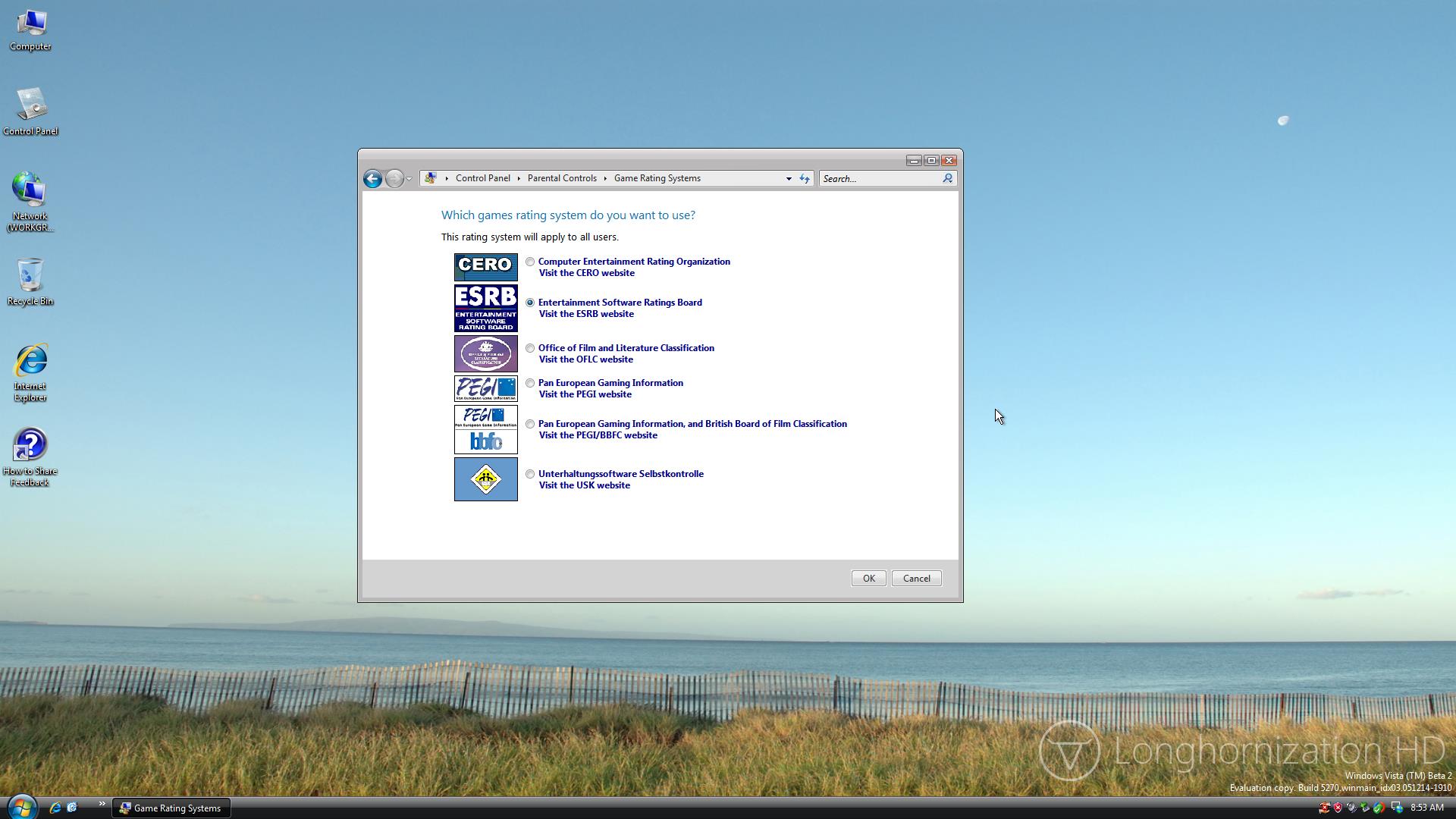Image resolution: width=1456 pixels, height=819 pixels.
Task: Click Parental Controls breadcrumb item
Action: click(x=562, y=178)
